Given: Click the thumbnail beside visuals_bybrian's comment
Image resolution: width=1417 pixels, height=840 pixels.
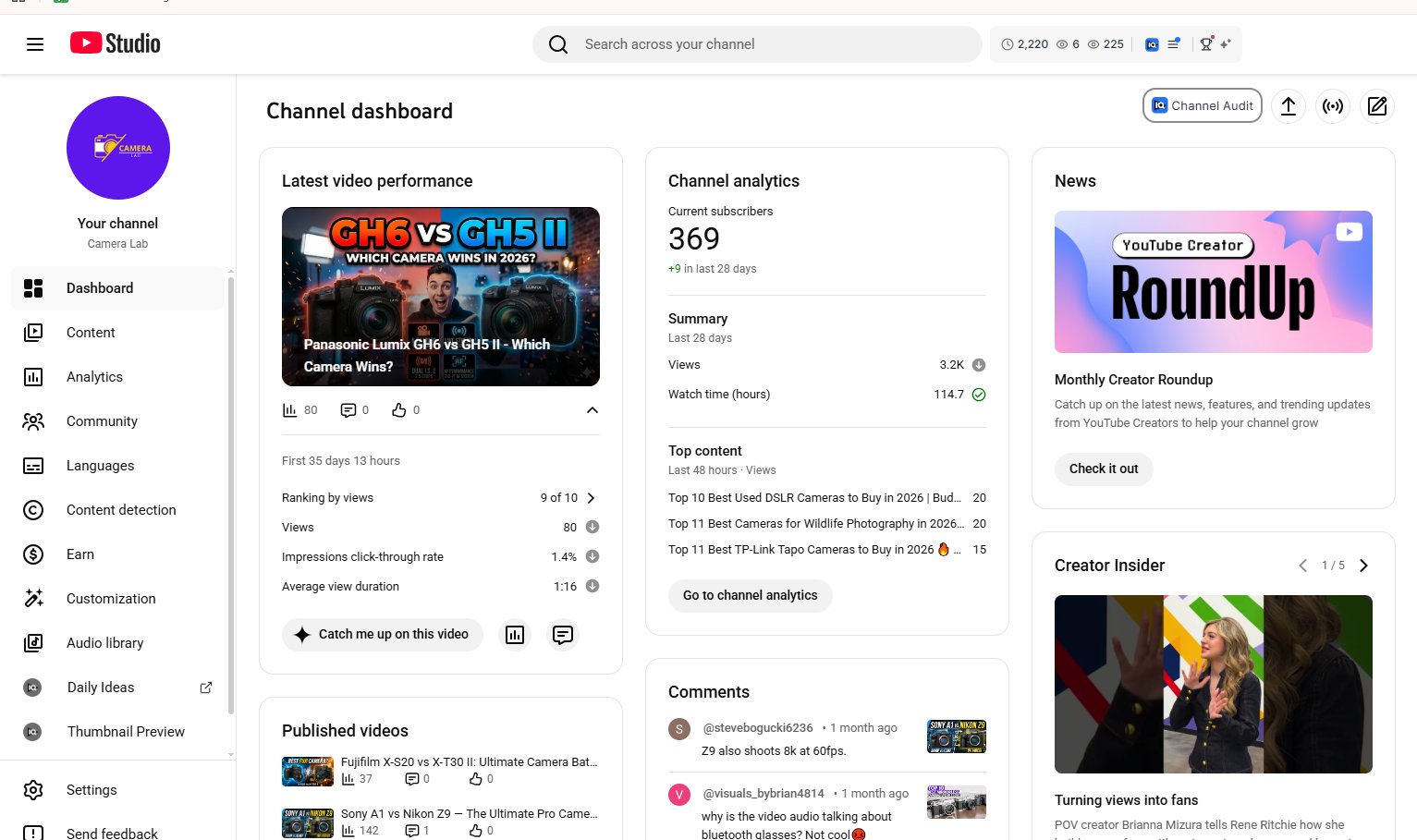Looking at the screenshot, I should [957, 802].
